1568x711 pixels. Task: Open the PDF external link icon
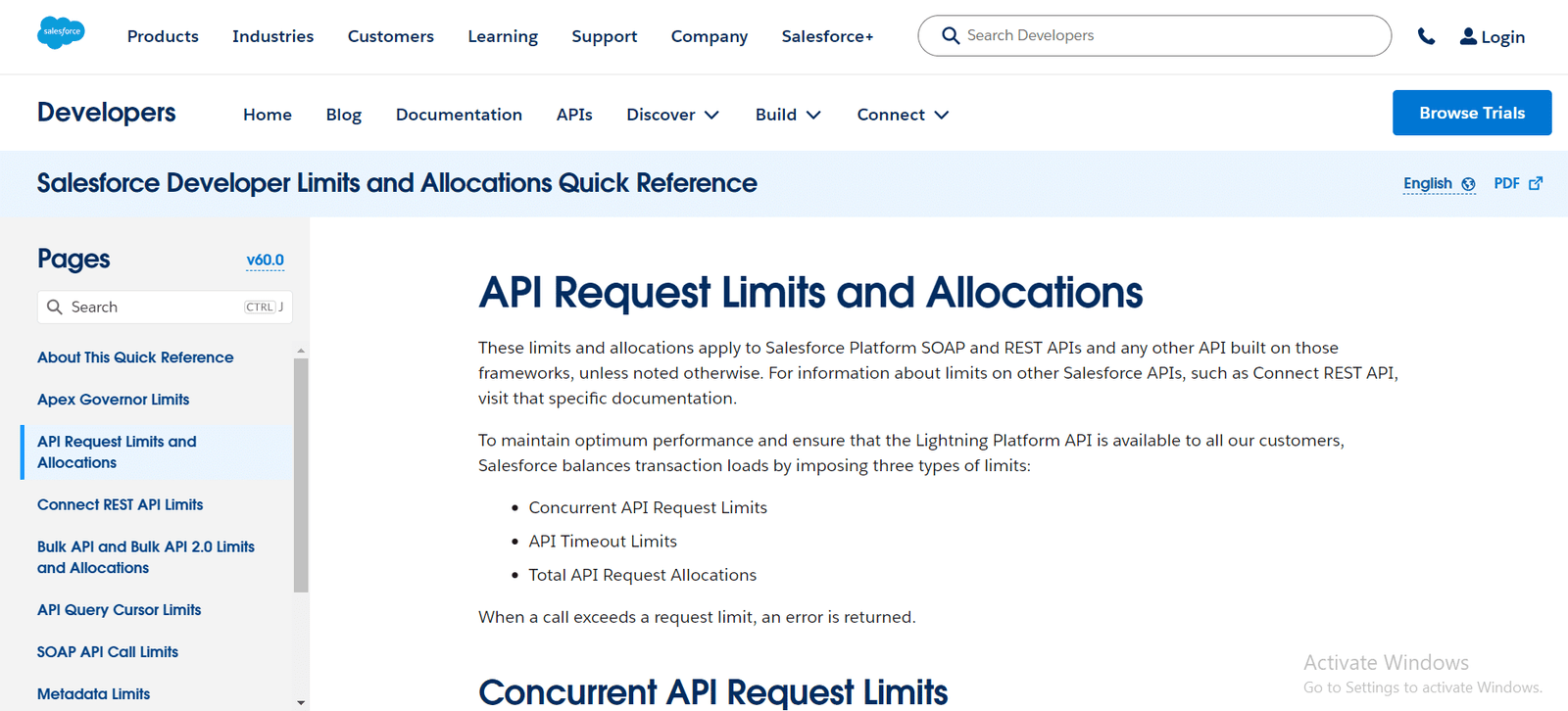point(1536,183)
